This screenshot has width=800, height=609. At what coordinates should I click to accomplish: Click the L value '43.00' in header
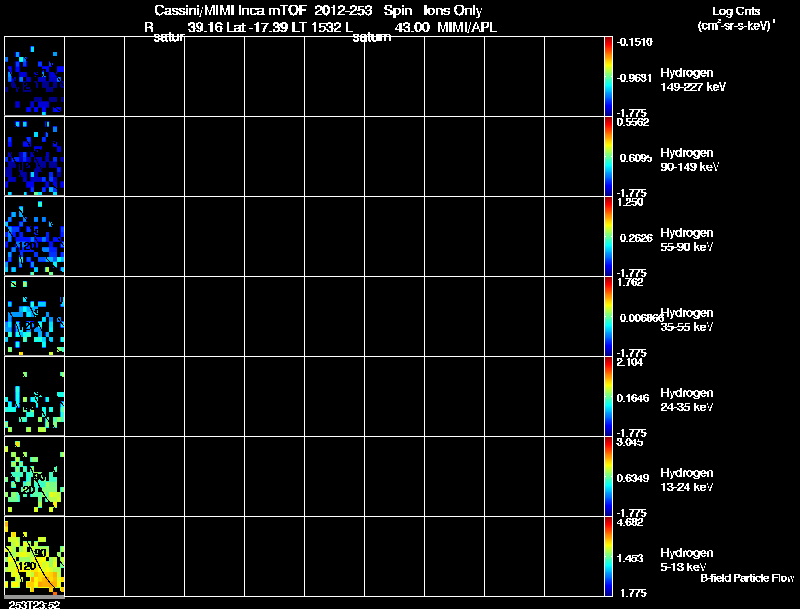(x=412, y=28)
